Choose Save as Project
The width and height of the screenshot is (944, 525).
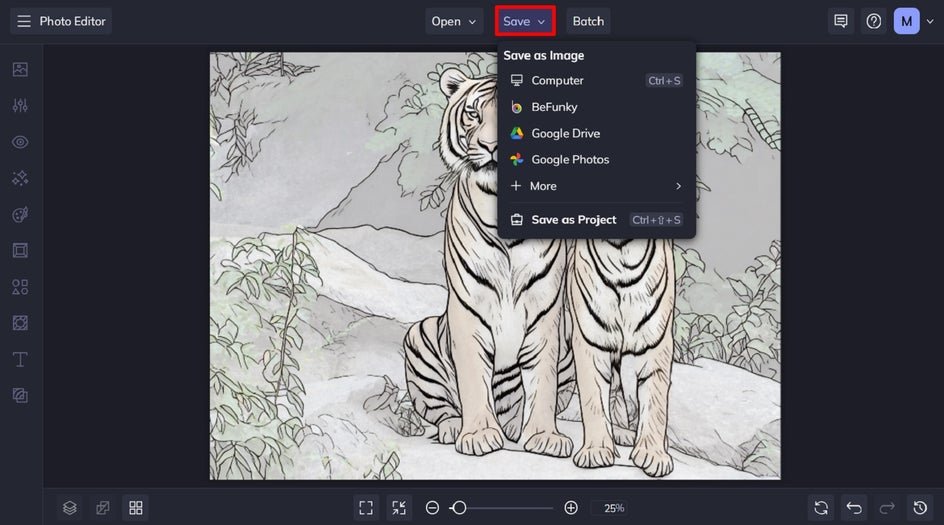(x=596, y=220)
